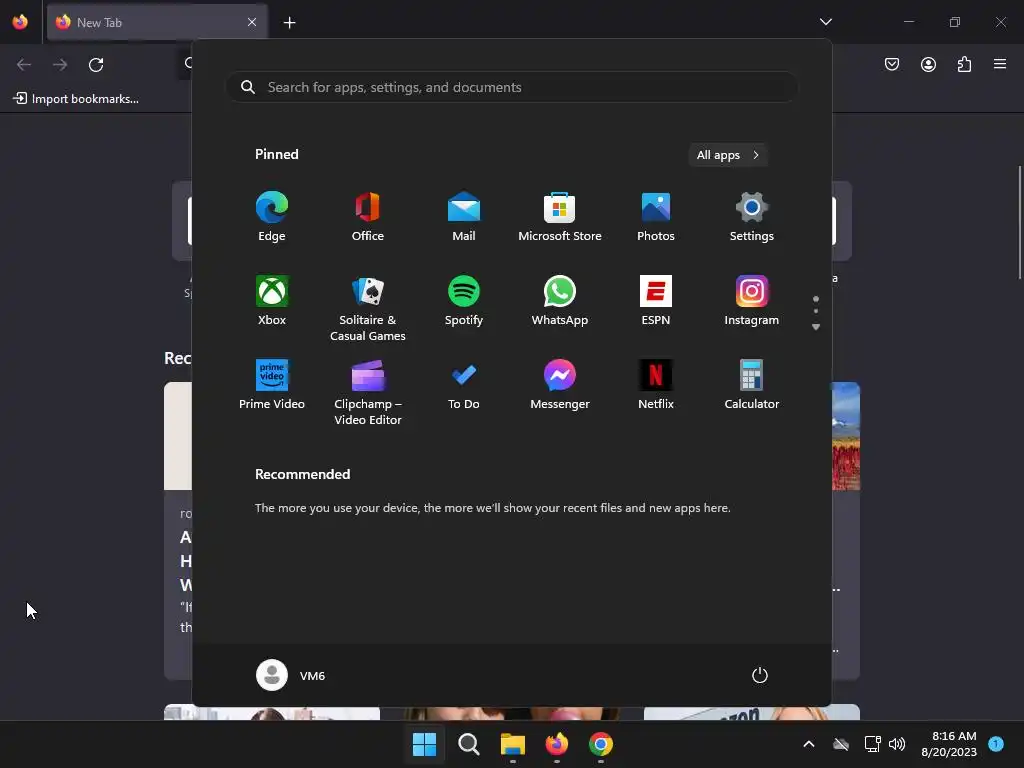Screen dimensions: 1024x768
Task: Open Firefox application menu
Action: point(1000,64)
